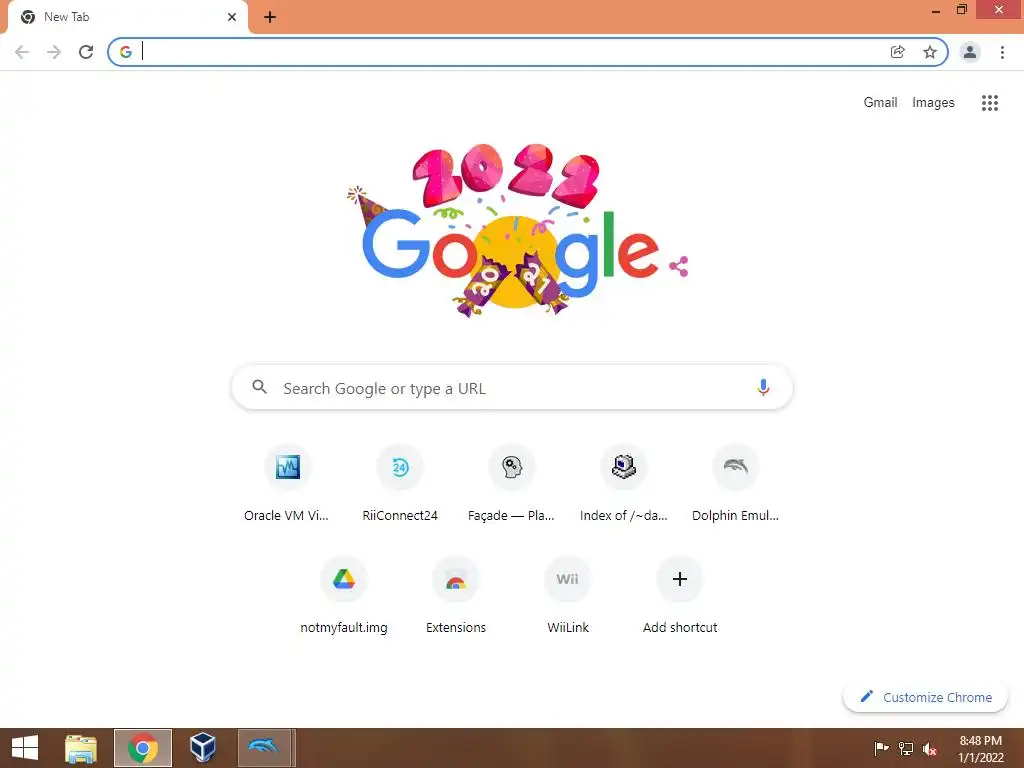Open the Oracle VM VirtualBox shortcut
This screenshot has height=768, width=1024.
point(287,485)
